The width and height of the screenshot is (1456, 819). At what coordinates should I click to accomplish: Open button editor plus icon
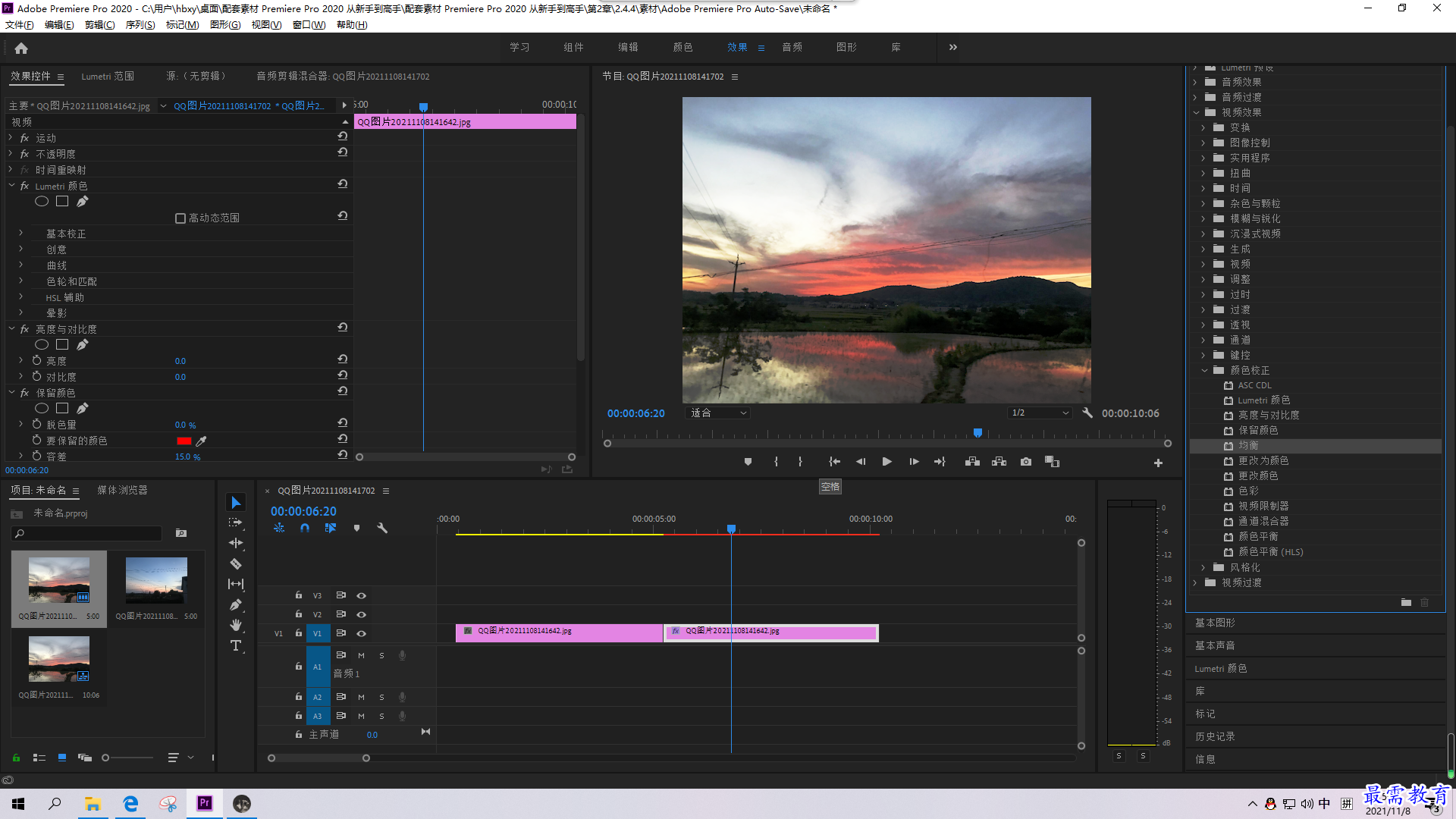(x=1158, y=463)
